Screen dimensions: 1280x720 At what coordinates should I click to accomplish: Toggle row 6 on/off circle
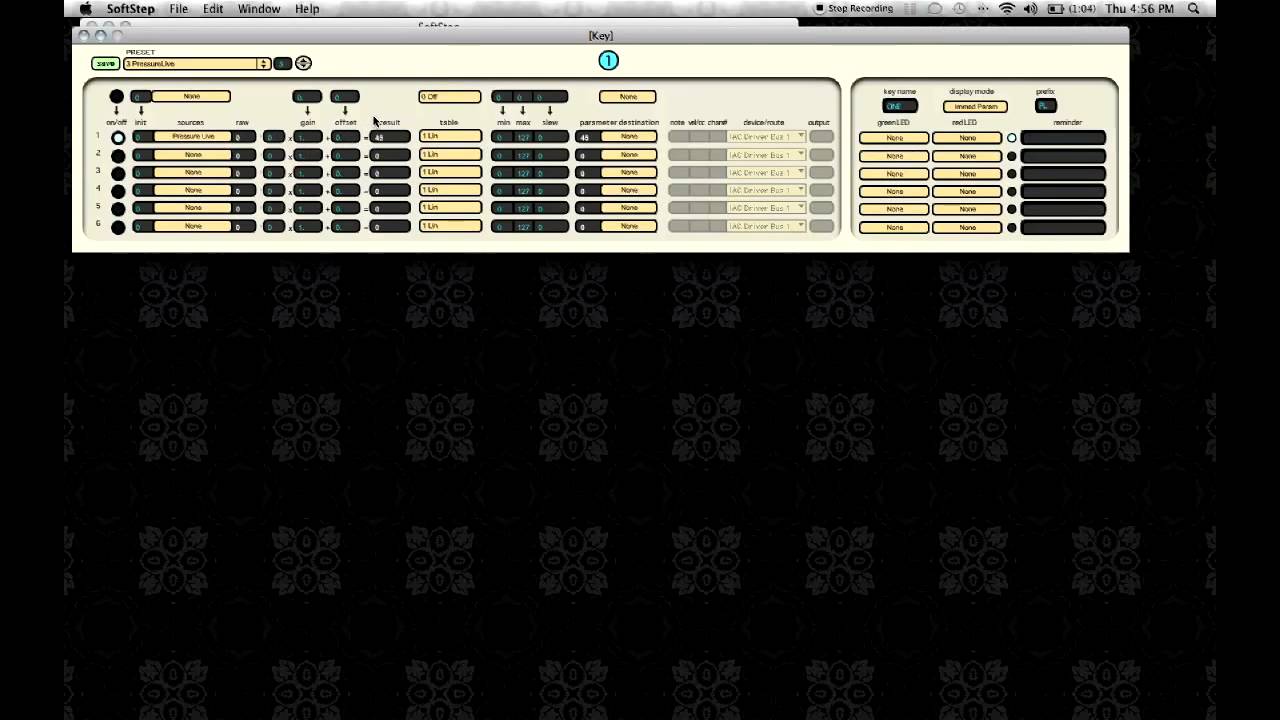coord(118,227)
